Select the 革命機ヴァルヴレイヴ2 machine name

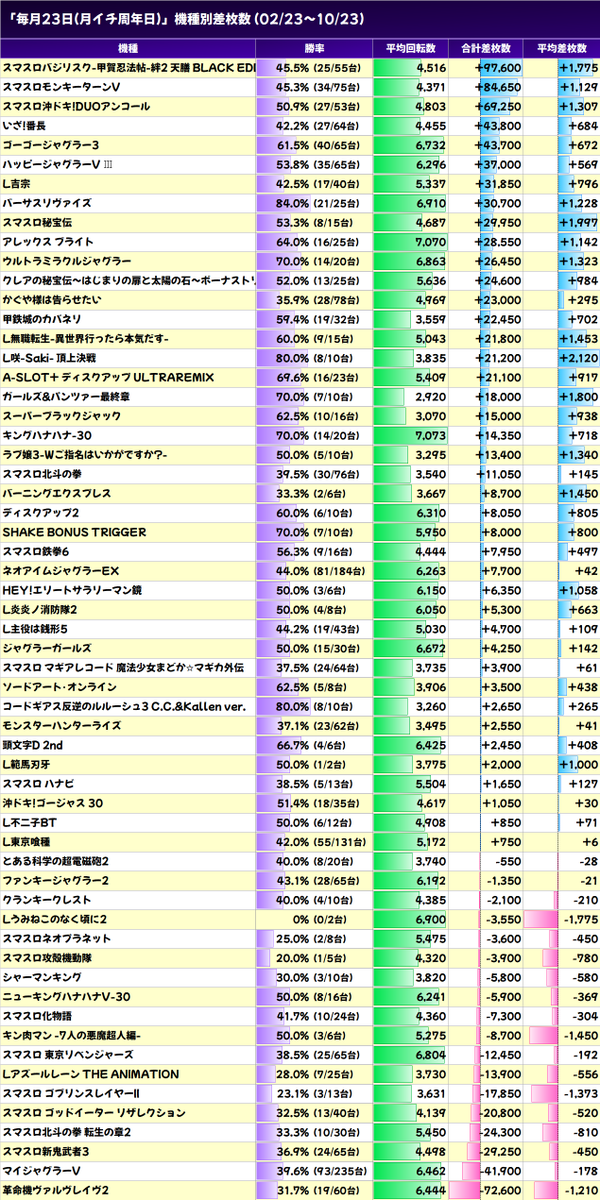(x=55, y=1190)
